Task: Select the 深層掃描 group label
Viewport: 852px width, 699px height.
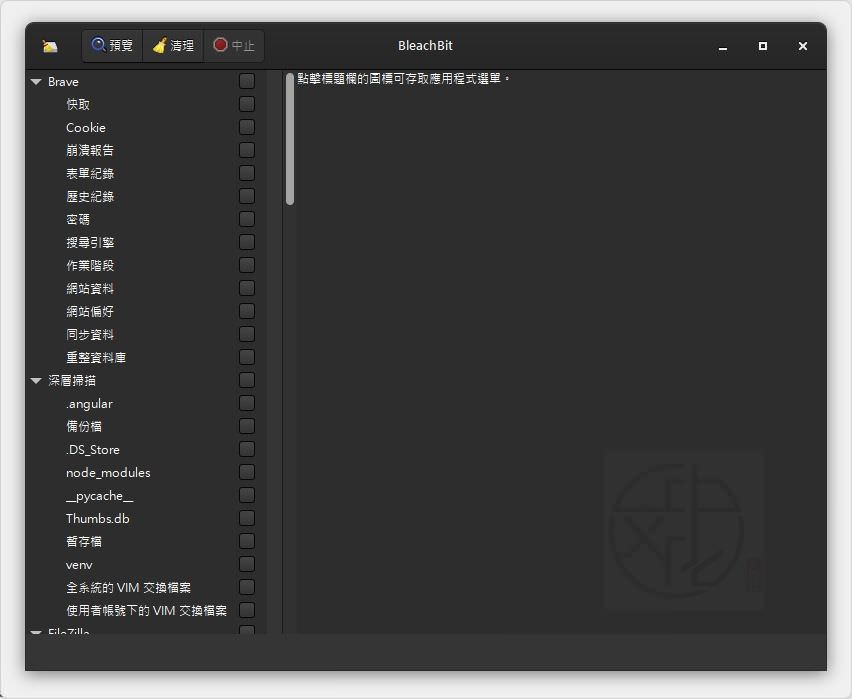Action: (72, 380)
